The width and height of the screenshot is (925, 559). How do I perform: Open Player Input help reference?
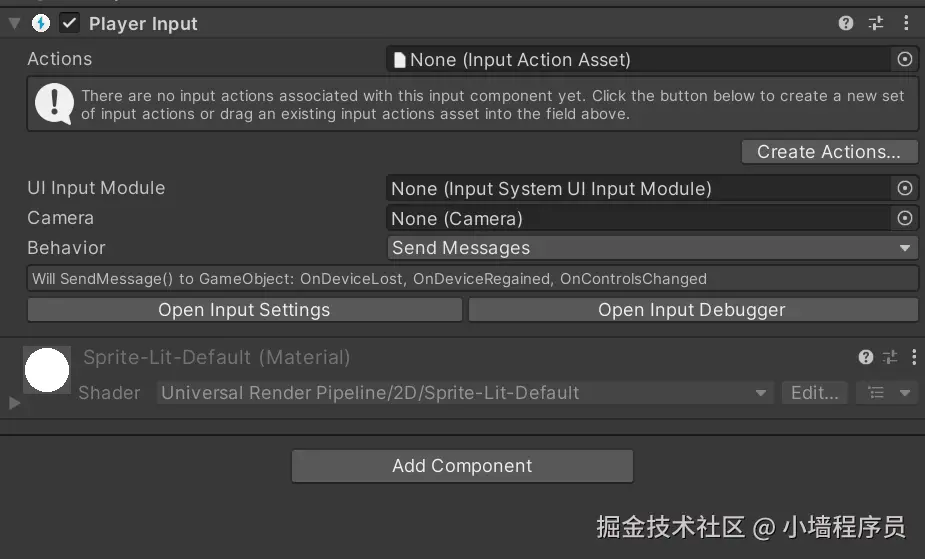pyautogui.click(x=846, y=23)
